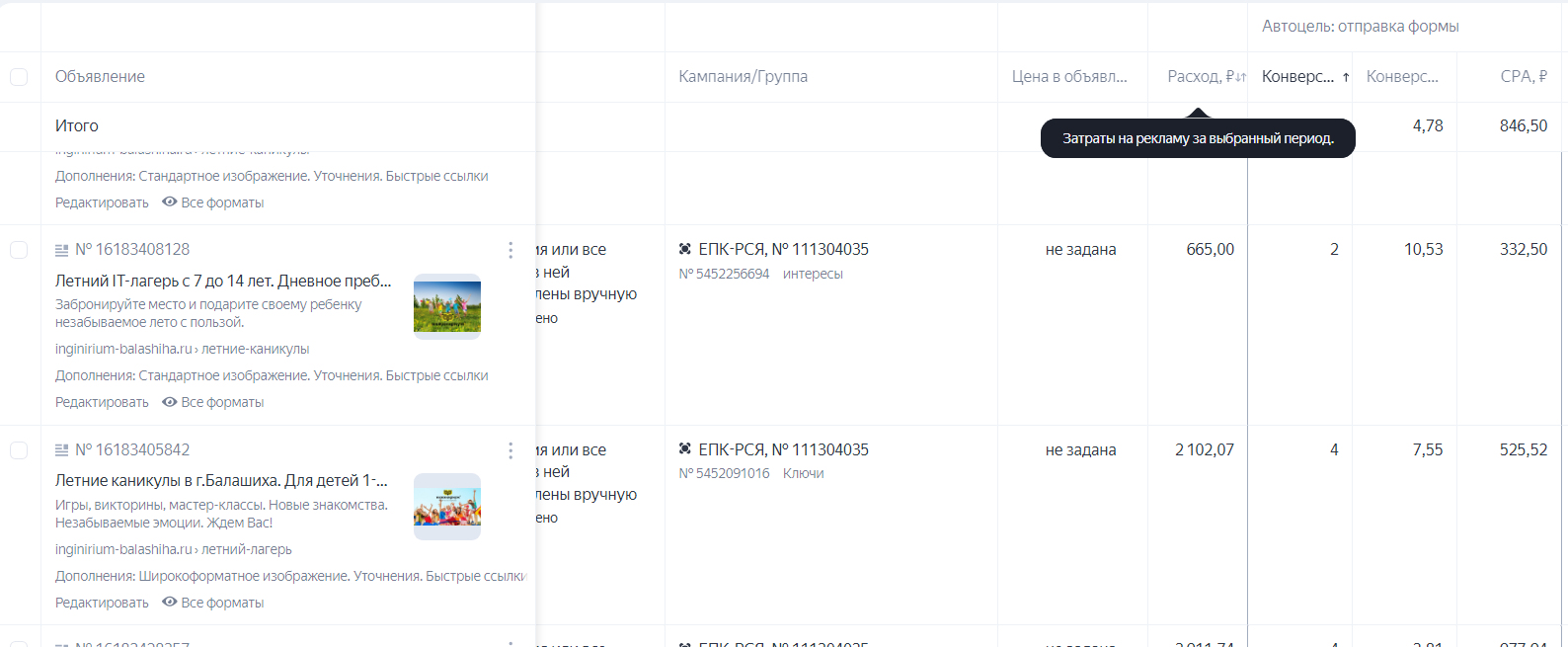The width and height of the screenshot is (1568, 647).
Task: Open three-dot menu for ad № 16183408128
Action: pos(510,250)
